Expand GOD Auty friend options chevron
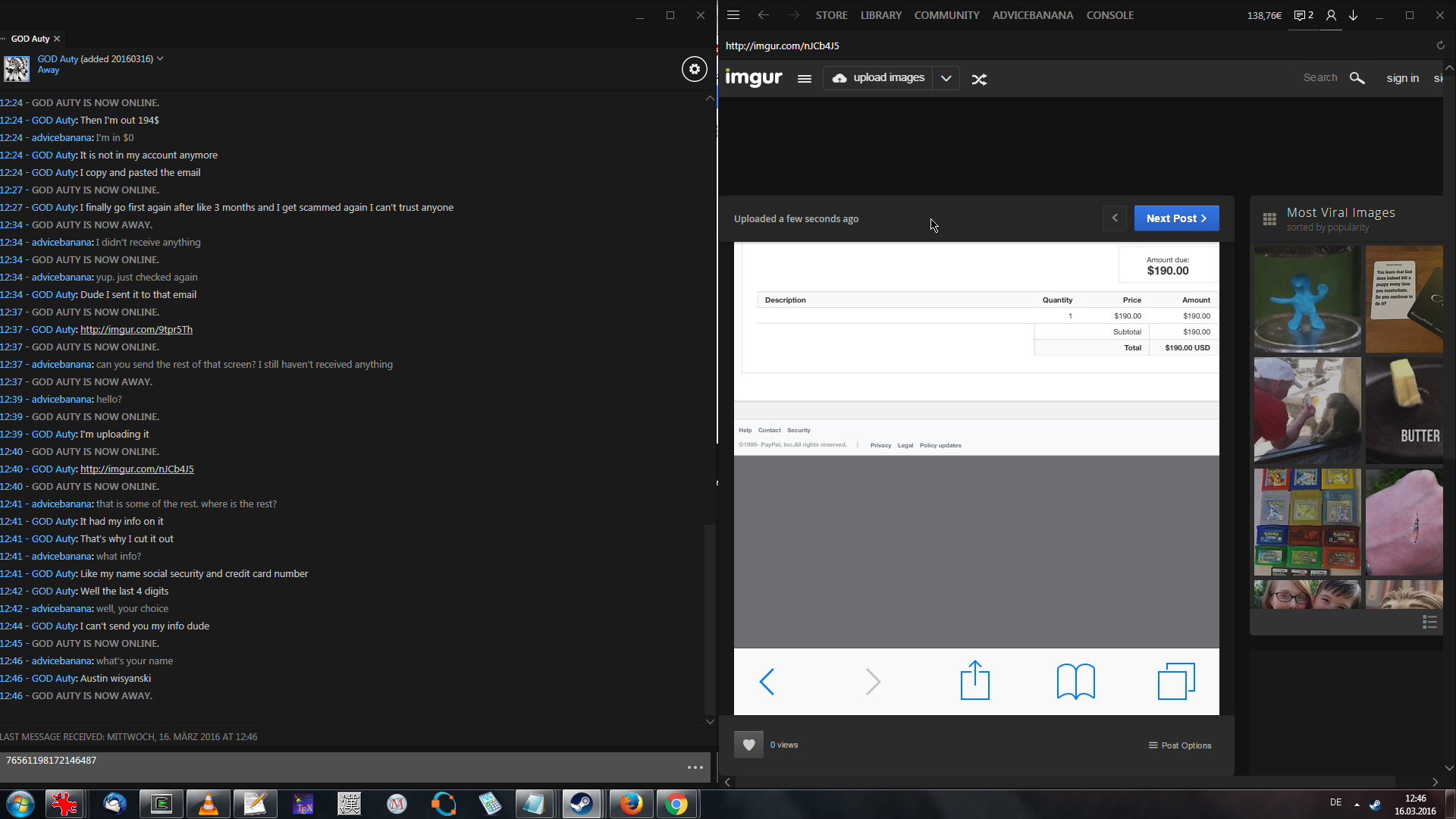Viewport: 1456px width, 819px height. point(160,58)
